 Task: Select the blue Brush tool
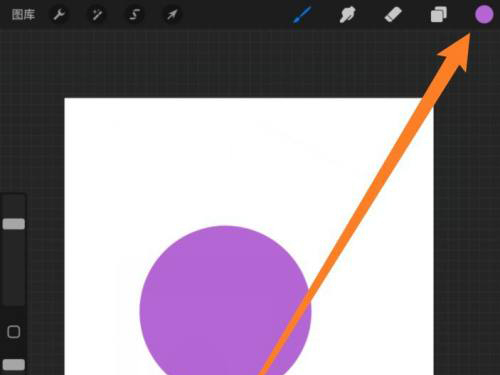pyautogui.click(x=302, y=15)
